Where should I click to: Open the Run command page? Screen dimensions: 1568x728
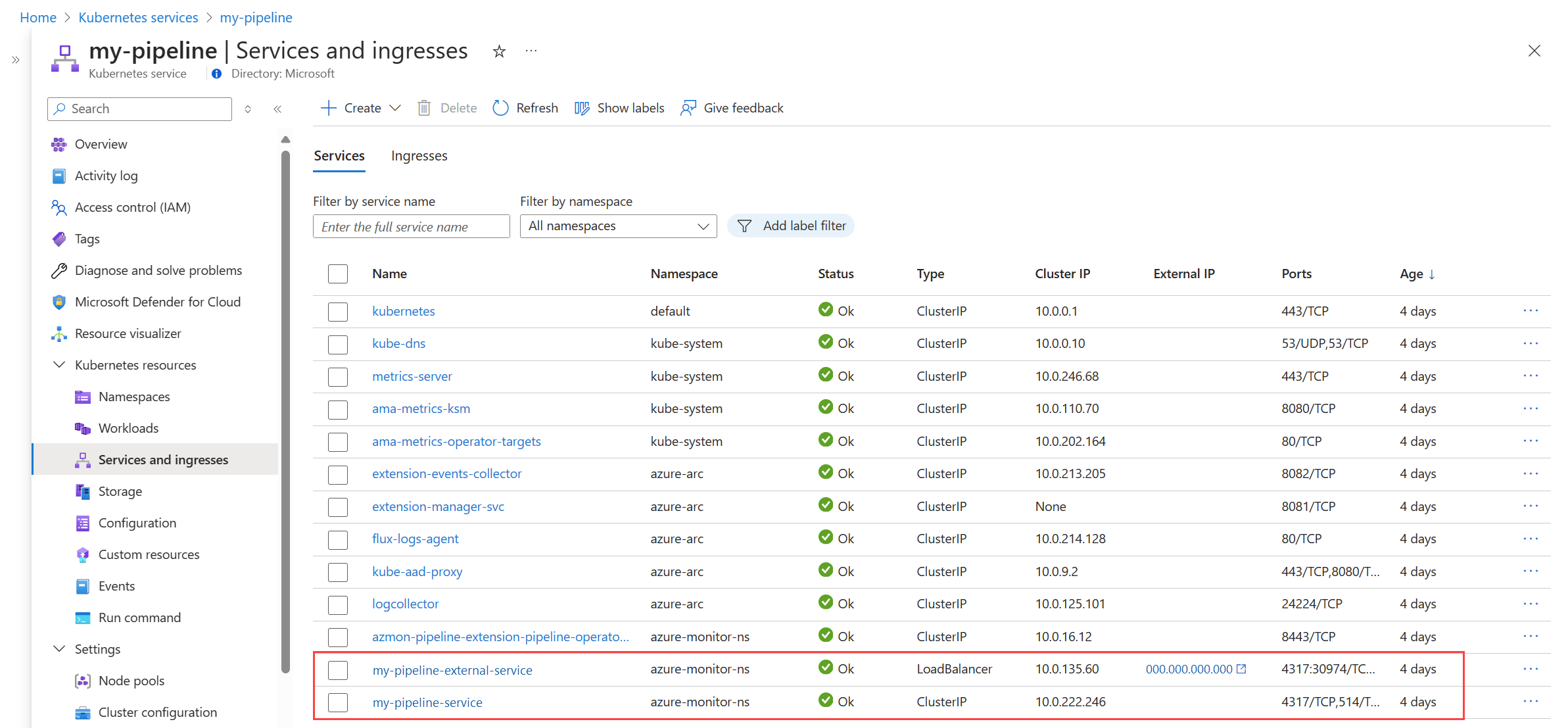click(139, 618)
